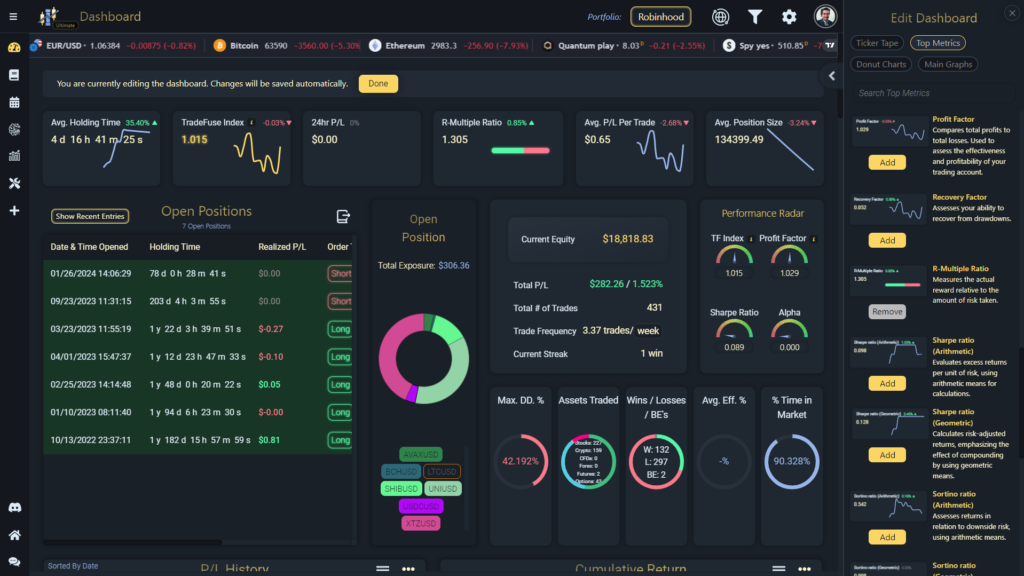Toggle the SHIBUSD legend chip
The height and width of the screenshot is (576, 1024).
pyautogui.click(x=400, y=488)
